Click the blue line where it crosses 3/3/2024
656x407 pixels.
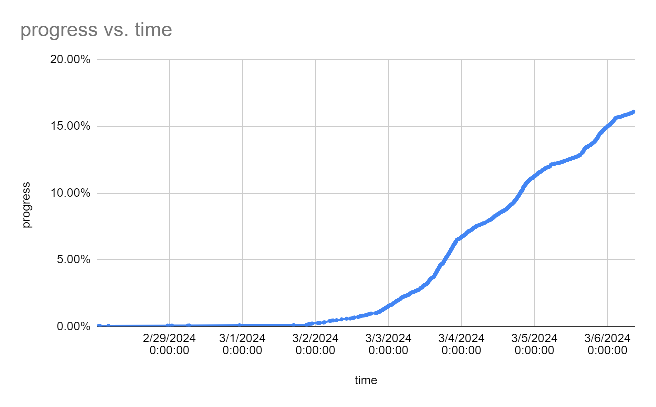388,307
